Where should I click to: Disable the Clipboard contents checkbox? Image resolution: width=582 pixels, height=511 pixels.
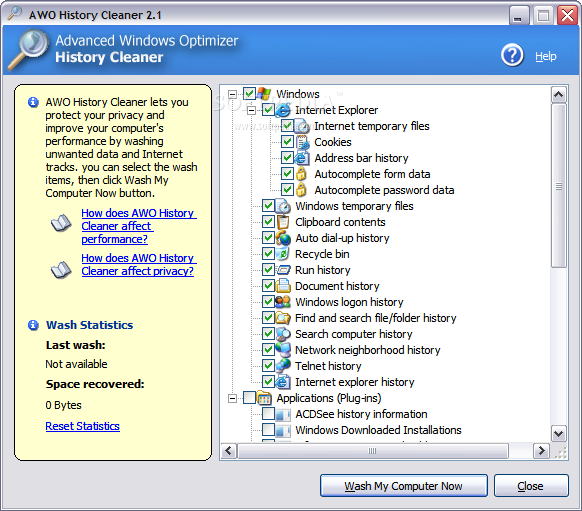[268, 222]
